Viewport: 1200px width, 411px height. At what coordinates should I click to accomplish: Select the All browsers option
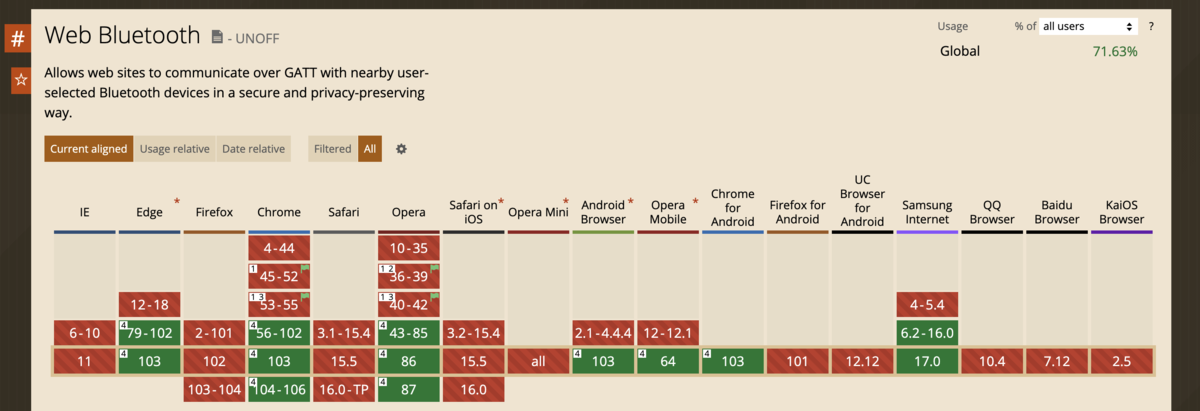[370, 149]
